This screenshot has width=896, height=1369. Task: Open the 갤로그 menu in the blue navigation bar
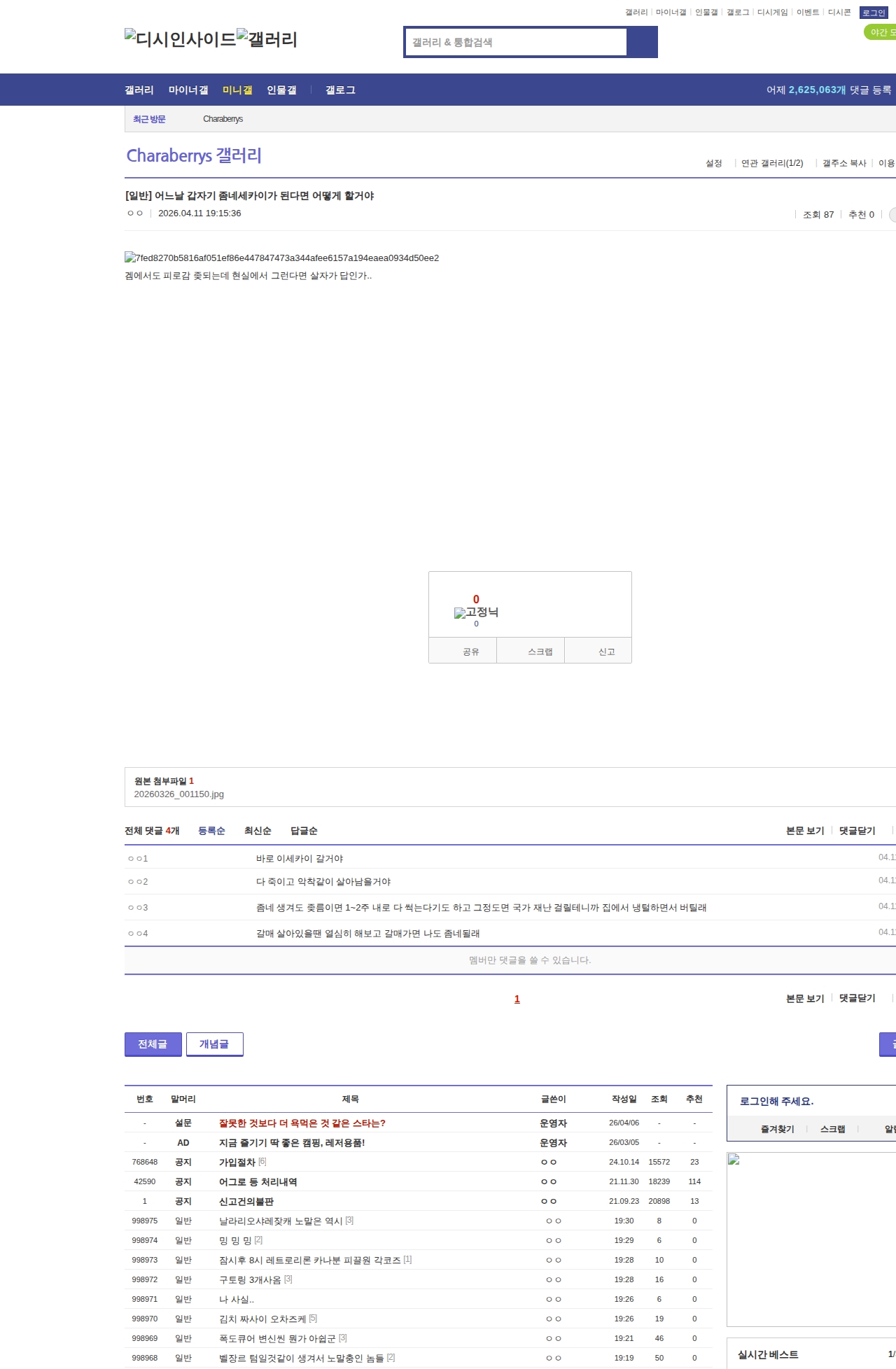pos(340,90)
